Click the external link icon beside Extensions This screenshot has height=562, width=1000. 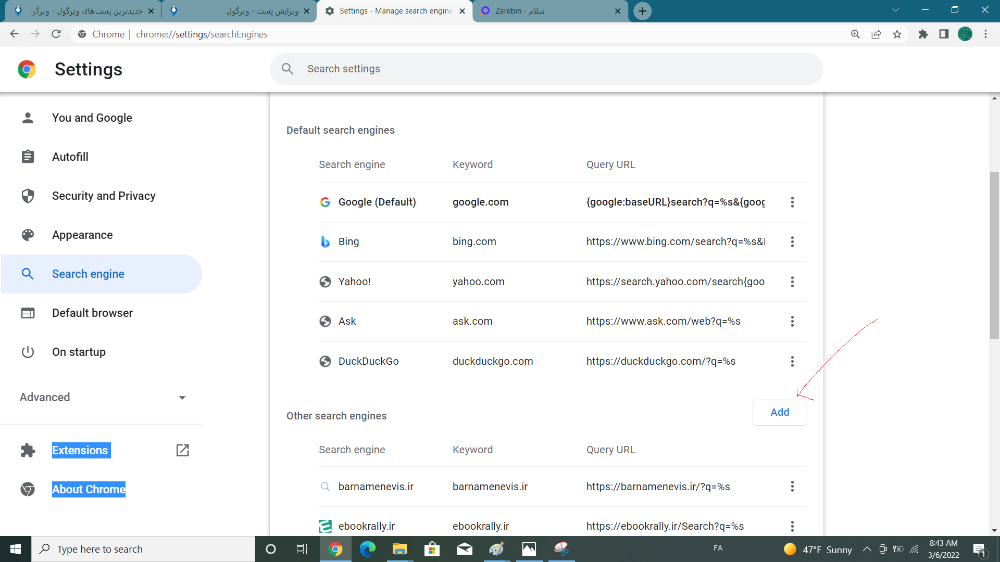[182, 450]
